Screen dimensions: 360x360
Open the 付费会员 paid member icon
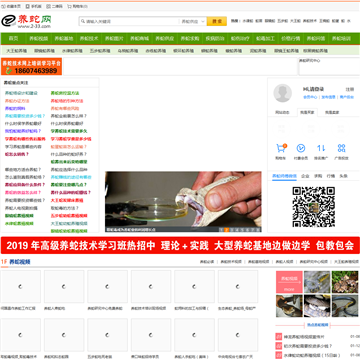pyautogui.click(x=301, y=148)
